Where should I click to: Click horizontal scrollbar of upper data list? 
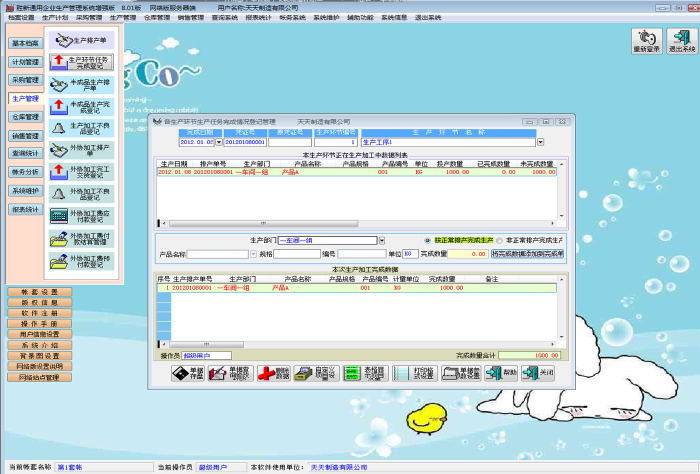pos(263,223)
